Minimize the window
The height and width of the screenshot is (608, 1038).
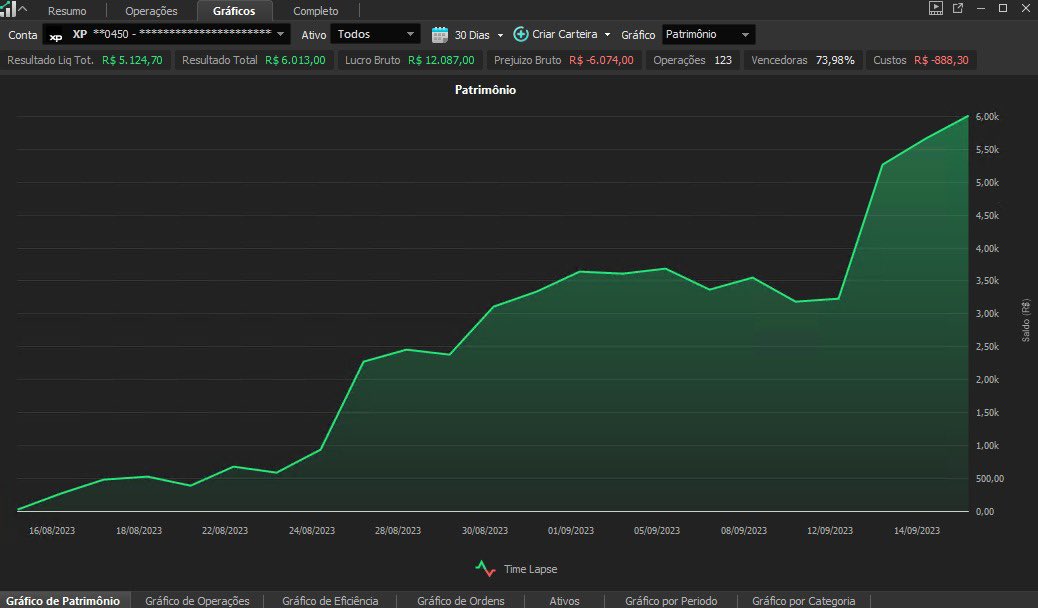(981, 8)
